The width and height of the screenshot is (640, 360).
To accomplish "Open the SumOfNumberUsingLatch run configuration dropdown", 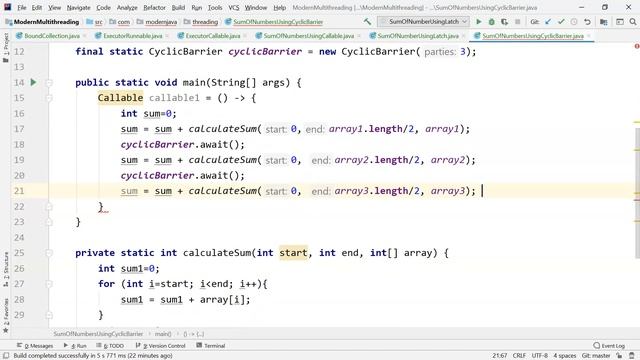I will [x=423, y=21].
